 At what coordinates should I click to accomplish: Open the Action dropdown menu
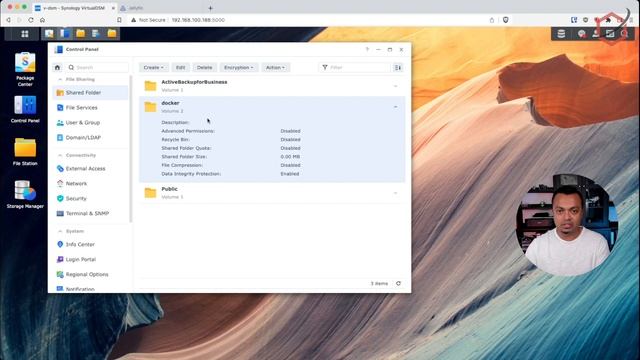(276, 67)
